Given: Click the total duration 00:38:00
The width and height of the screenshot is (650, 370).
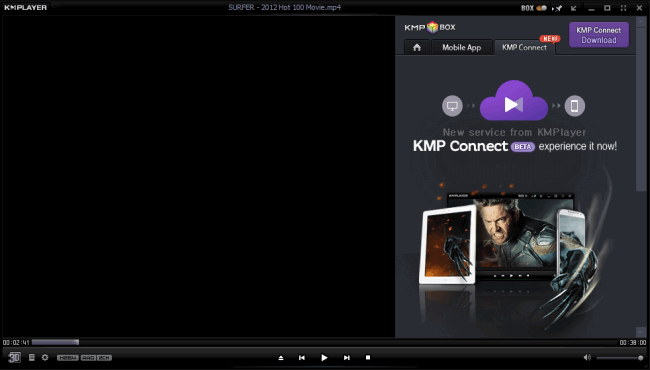Looking at the screenshot, I should (x=633, y=343).
